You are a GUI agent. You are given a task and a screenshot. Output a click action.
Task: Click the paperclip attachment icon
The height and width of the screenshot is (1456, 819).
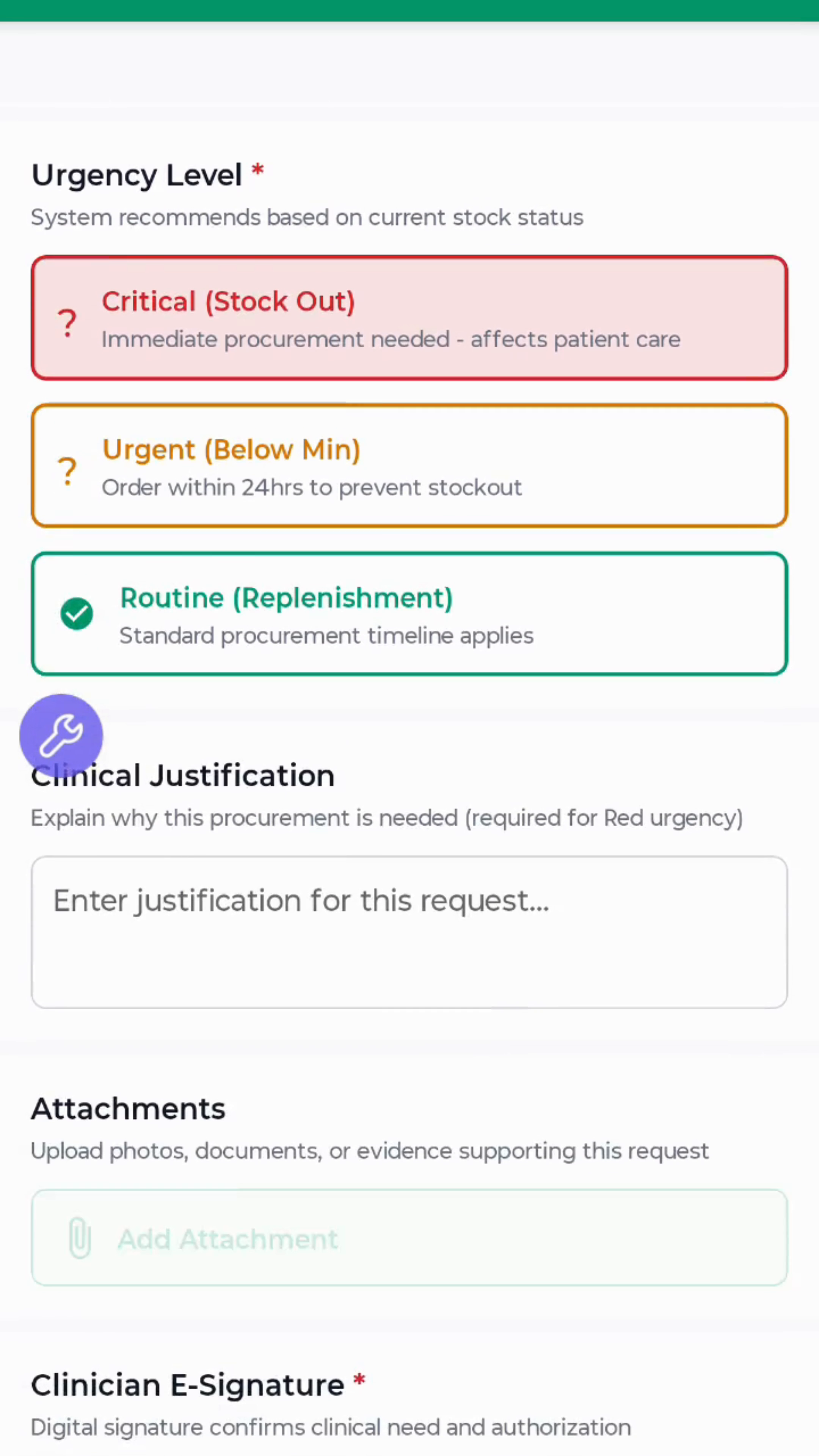point(80,1238)
